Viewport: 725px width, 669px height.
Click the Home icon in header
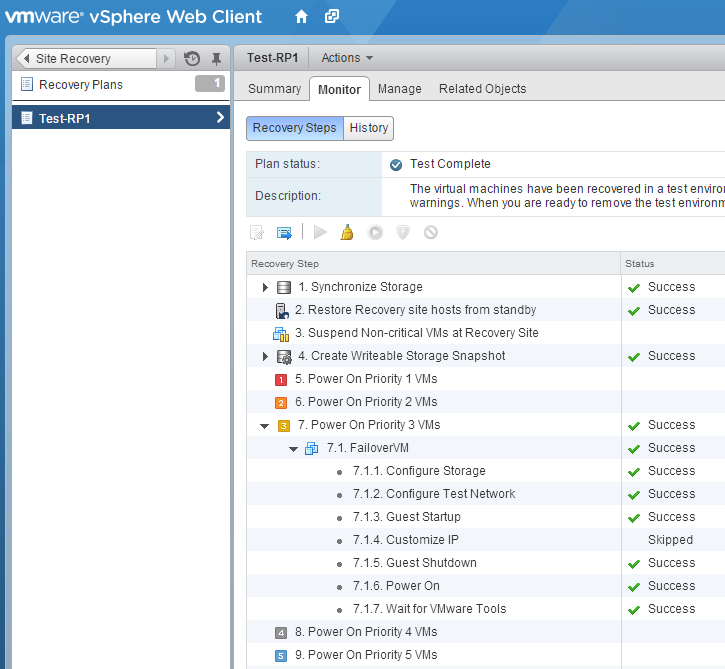click(301, 17)
